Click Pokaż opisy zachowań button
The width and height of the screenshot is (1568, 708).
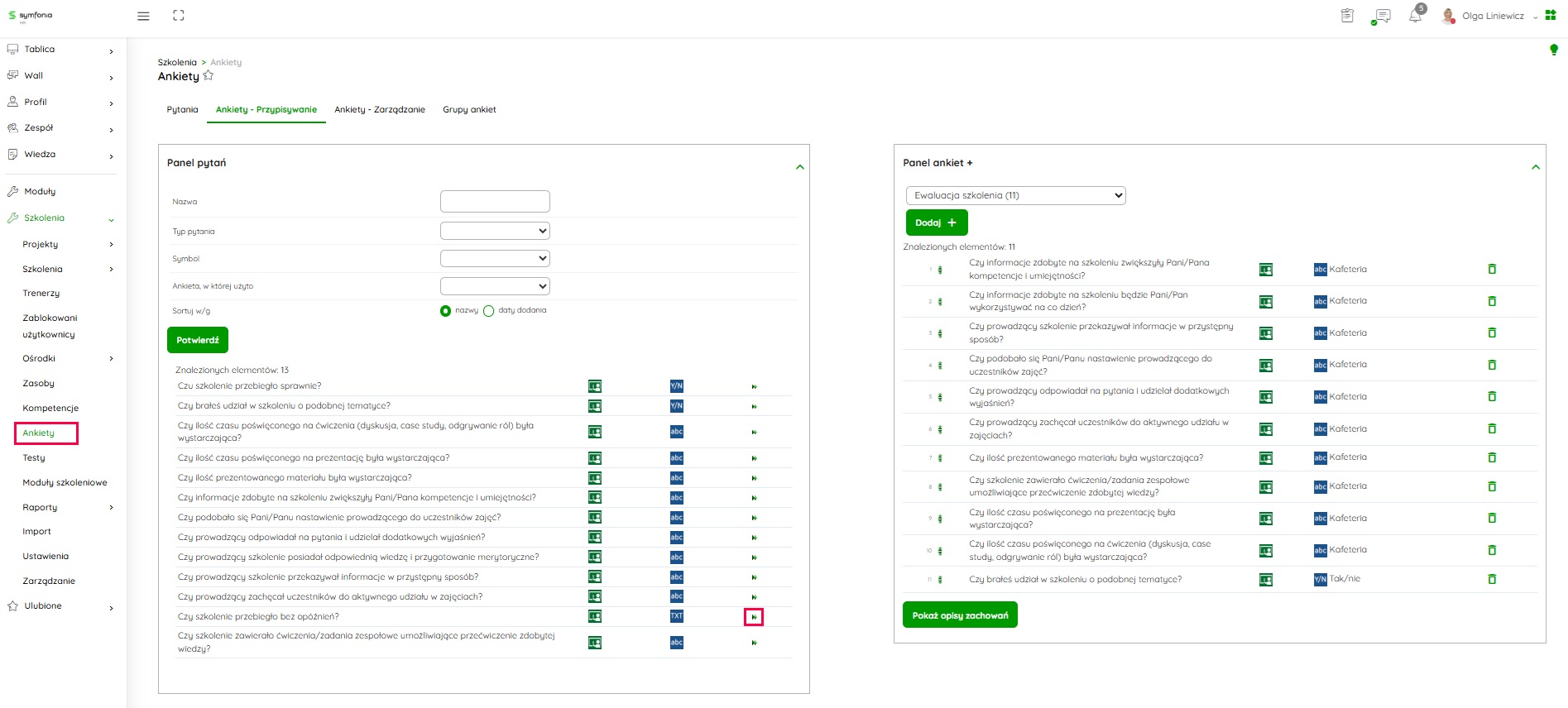(960, 615)
